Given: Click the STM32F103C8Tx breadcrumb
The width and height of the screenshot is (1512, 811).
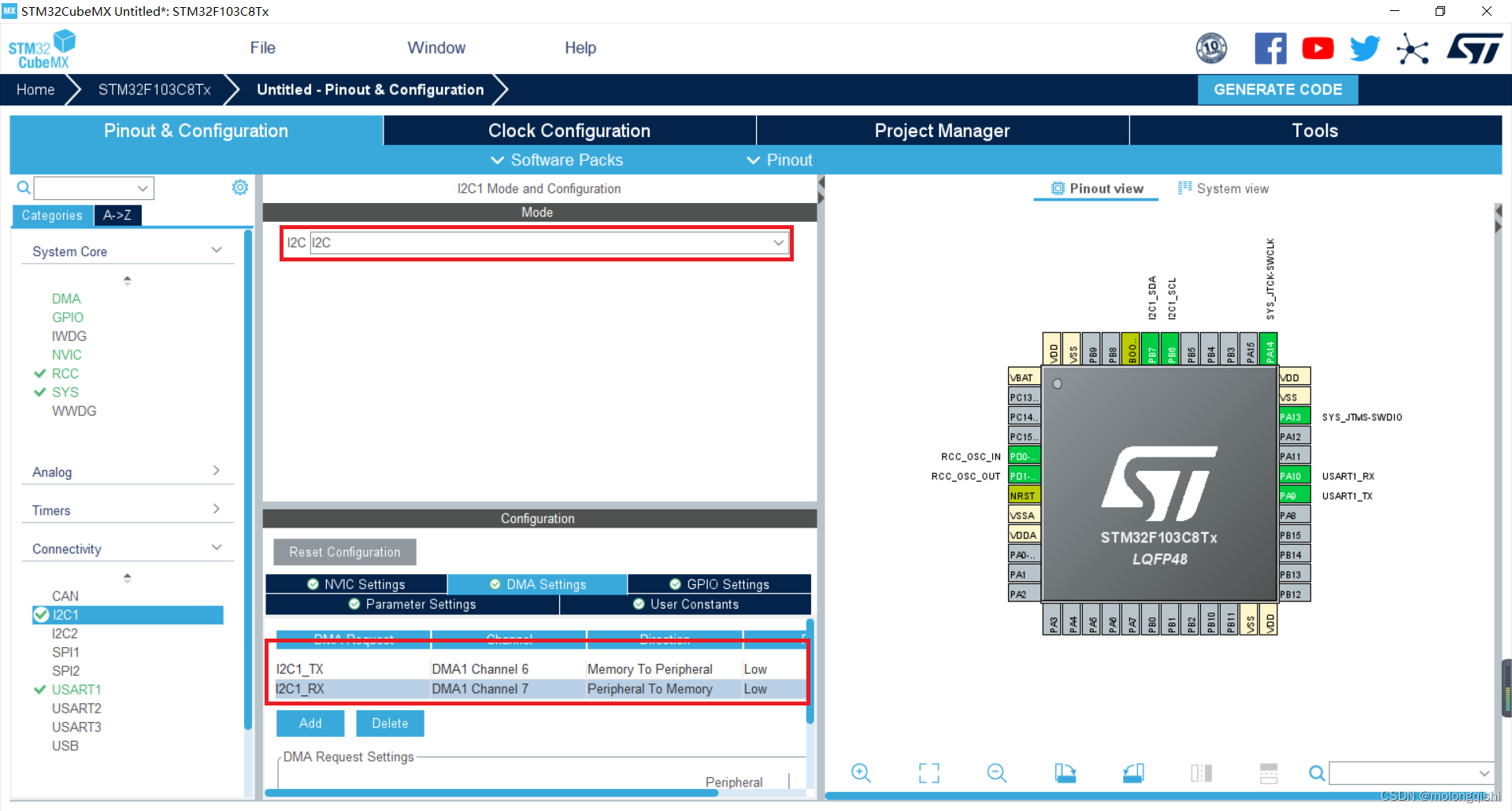Looking at the screenshot, I should pos(154,90).
